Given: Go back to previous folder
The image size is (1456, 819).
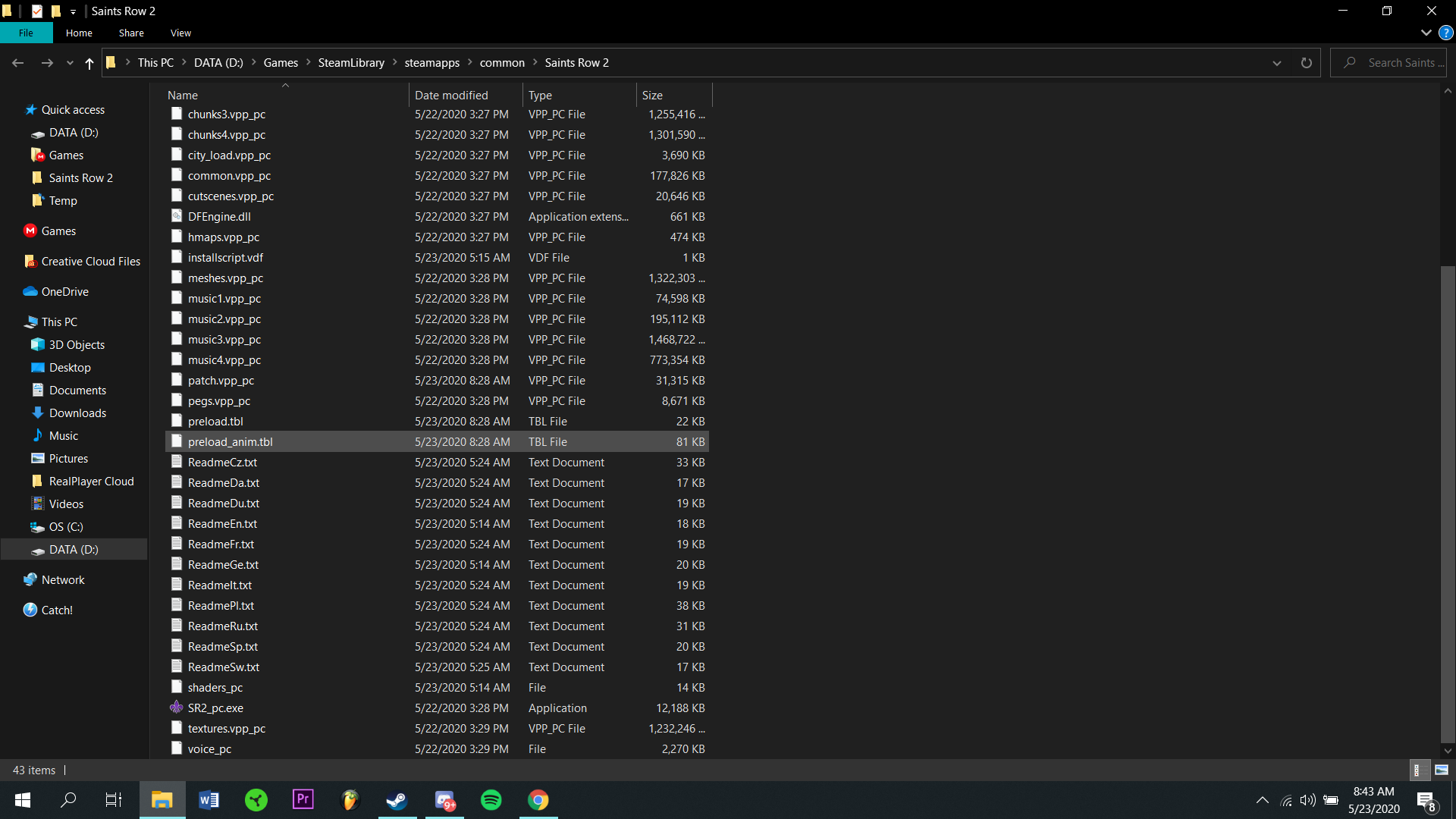Looking at the screenshot, I should (x=18, y=63).
